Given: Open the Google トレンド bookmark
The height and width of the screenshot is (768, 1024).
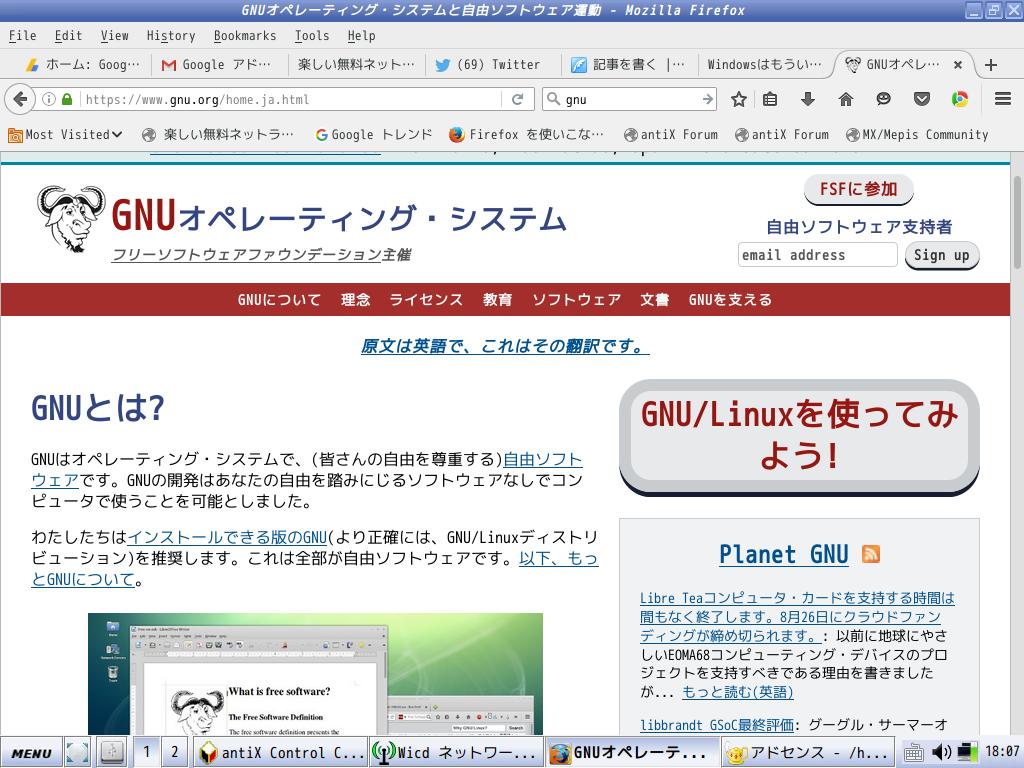Looking at the screenshot, I should point(374,135).
